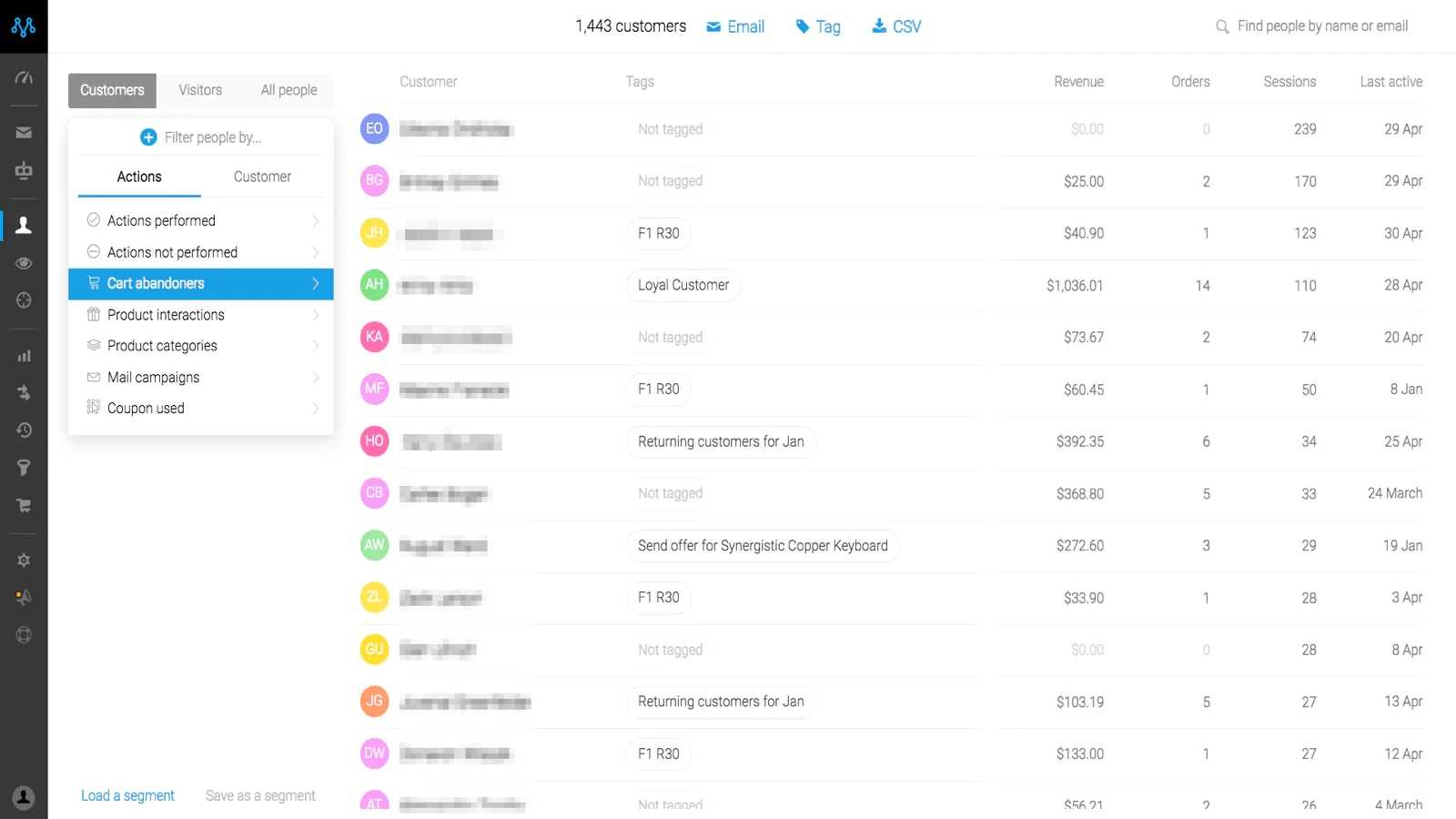1456x819 pixels.
Task: Click Returning customers for Jan tag in JG row
Action: [x=721, y=702]
